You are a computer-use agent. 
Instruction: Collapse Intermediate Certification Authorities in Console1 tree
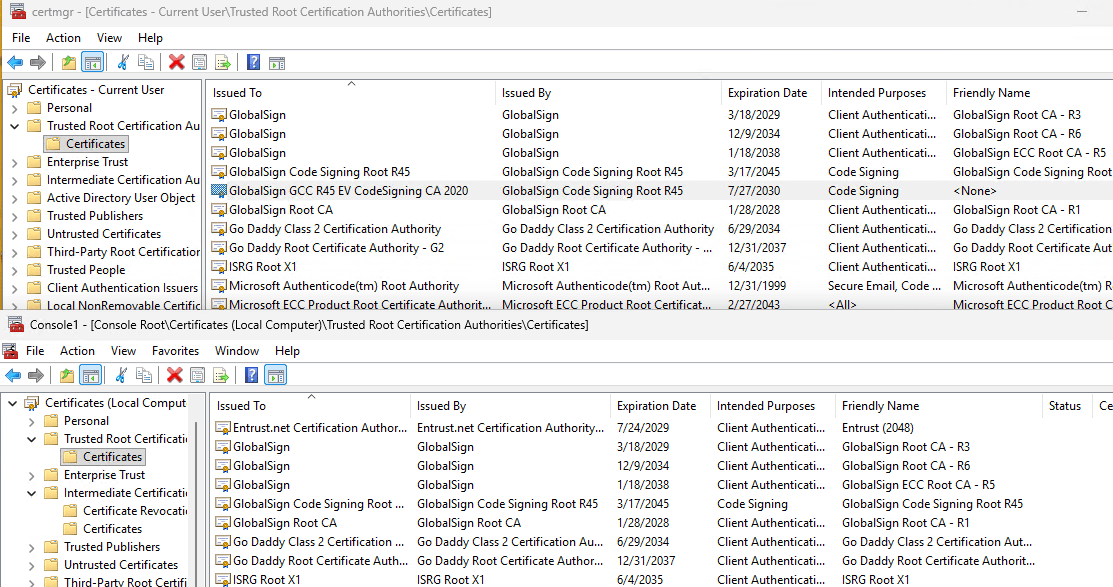pyautogui.click(x=31, y=493)
